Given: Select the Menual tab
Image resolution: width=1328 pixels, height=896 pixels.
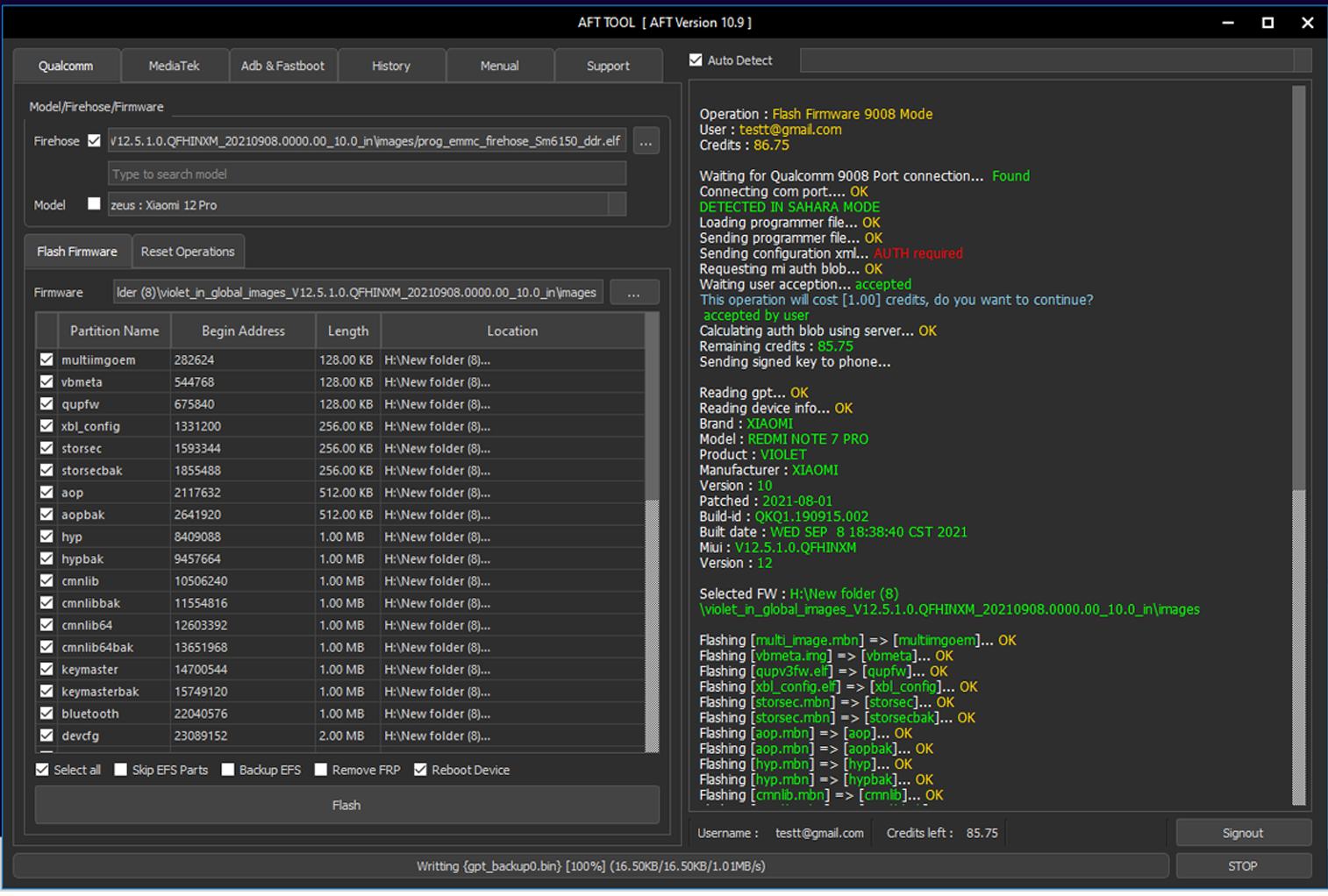Looking at the screenshot, I should pyautogui.click(x=499, y=66).
